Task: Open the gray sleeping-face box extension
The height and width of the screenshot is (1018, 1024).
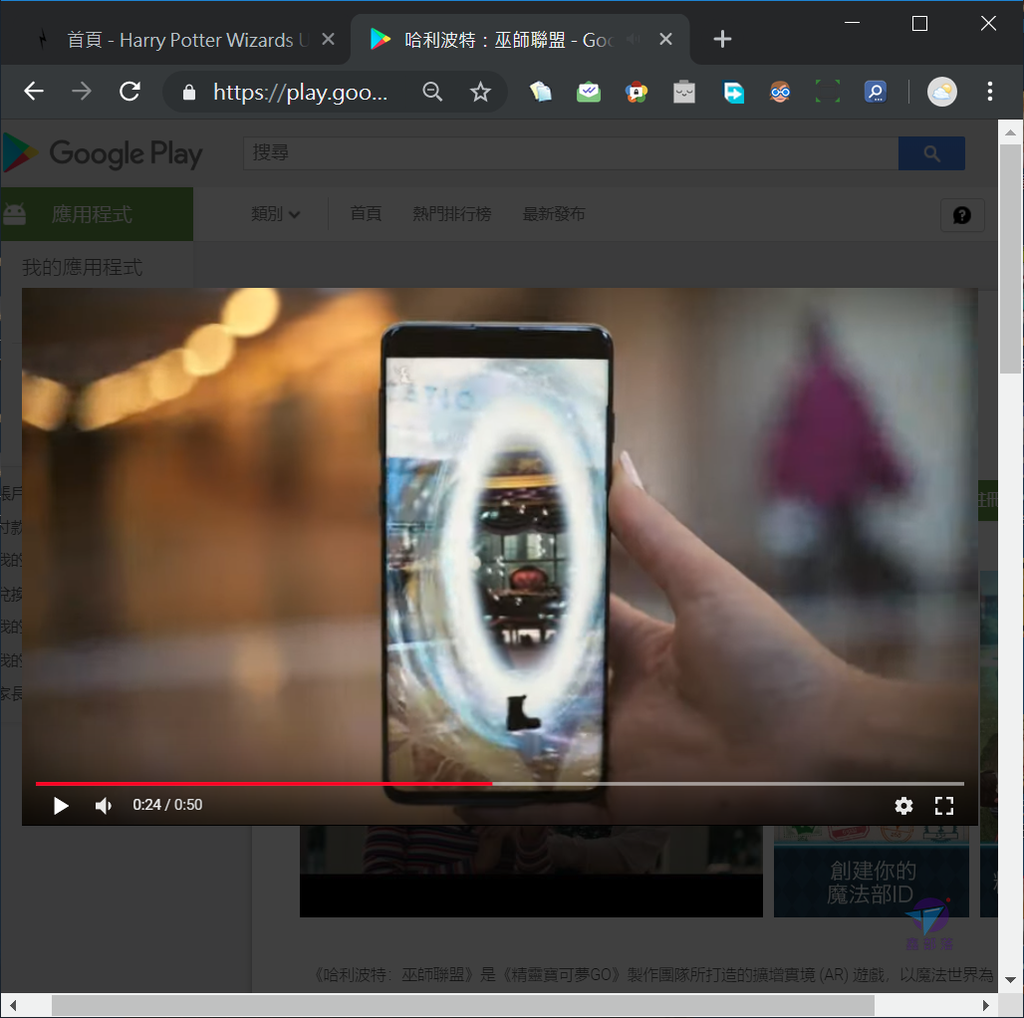Action: (x=684, y=91)
